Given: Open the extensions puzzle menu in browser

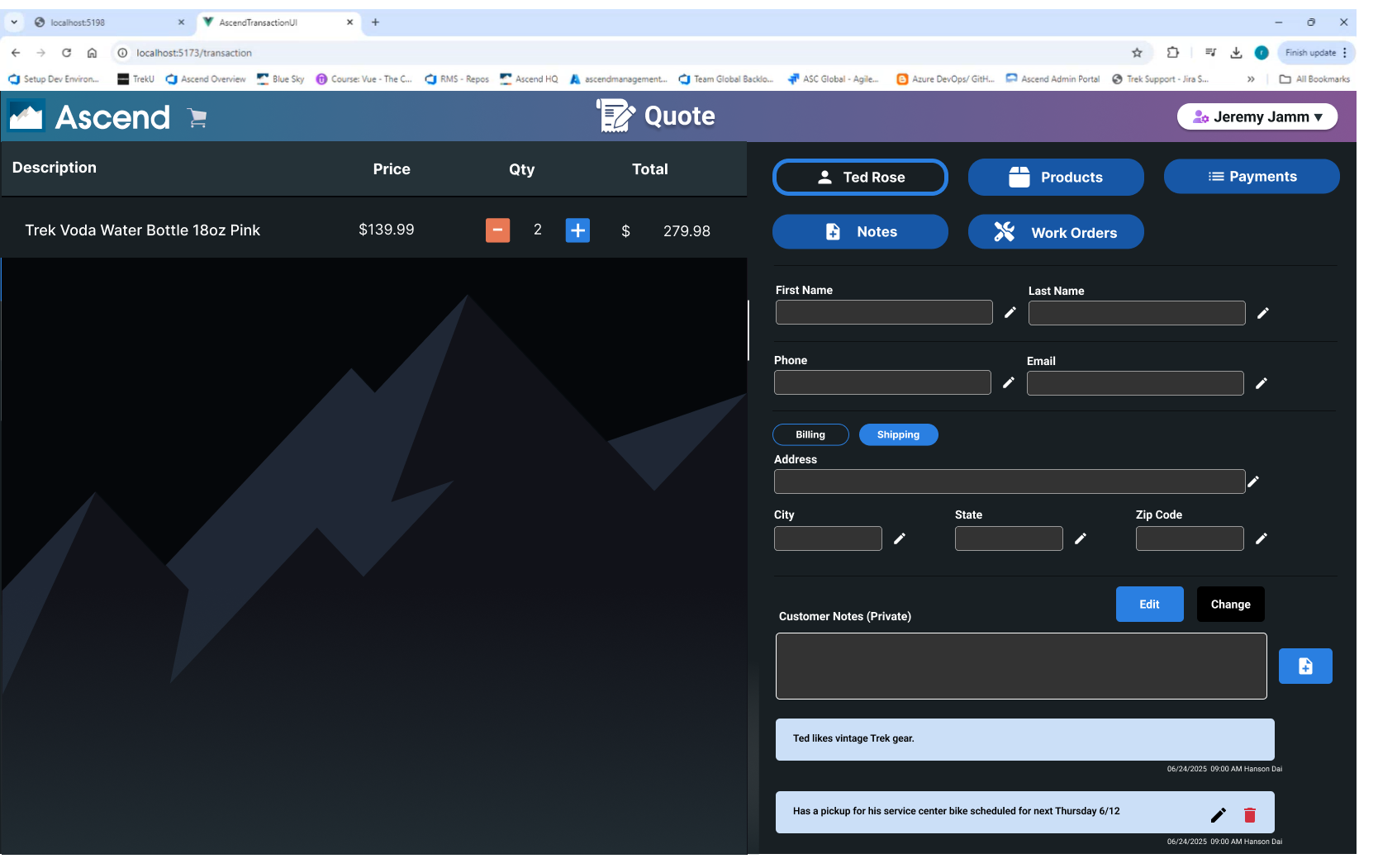Looking at the screenshot, I should pos(1173,52).
